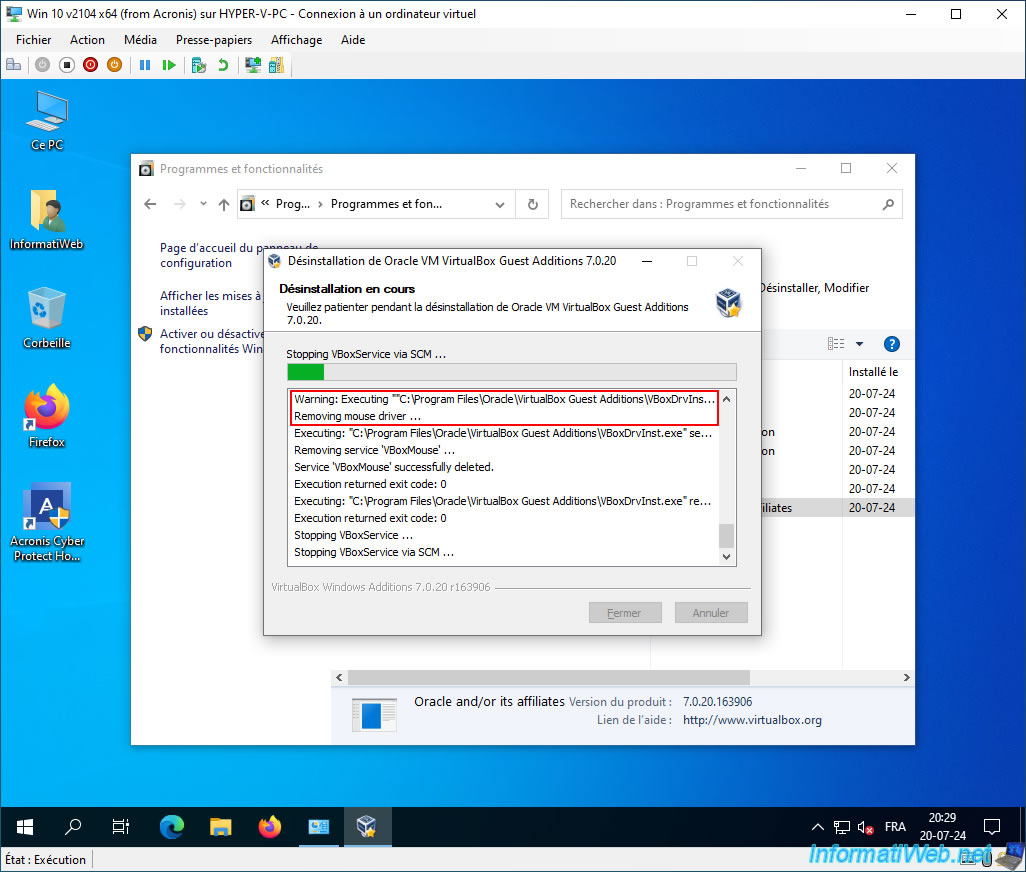1026x872 pixels.
Task: Select the 'Stopping VBoxService ...' log line
Action: click(353, 535)
